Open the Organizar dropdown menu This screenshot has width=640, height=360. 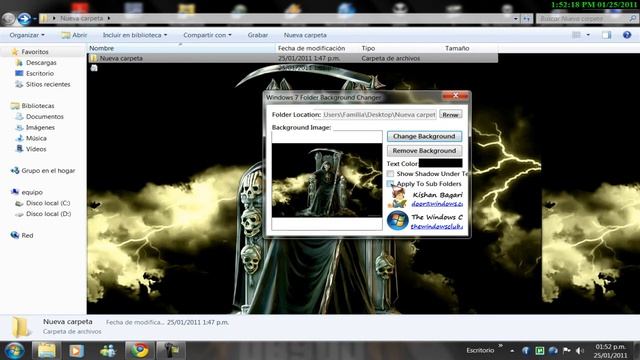tap(27, 35)
